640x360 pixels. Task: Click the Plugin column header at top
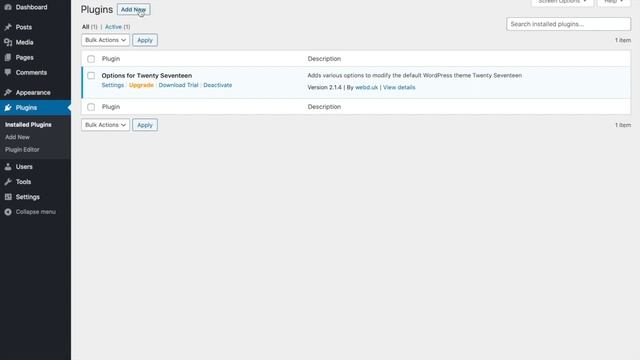(x=111, y=59)
